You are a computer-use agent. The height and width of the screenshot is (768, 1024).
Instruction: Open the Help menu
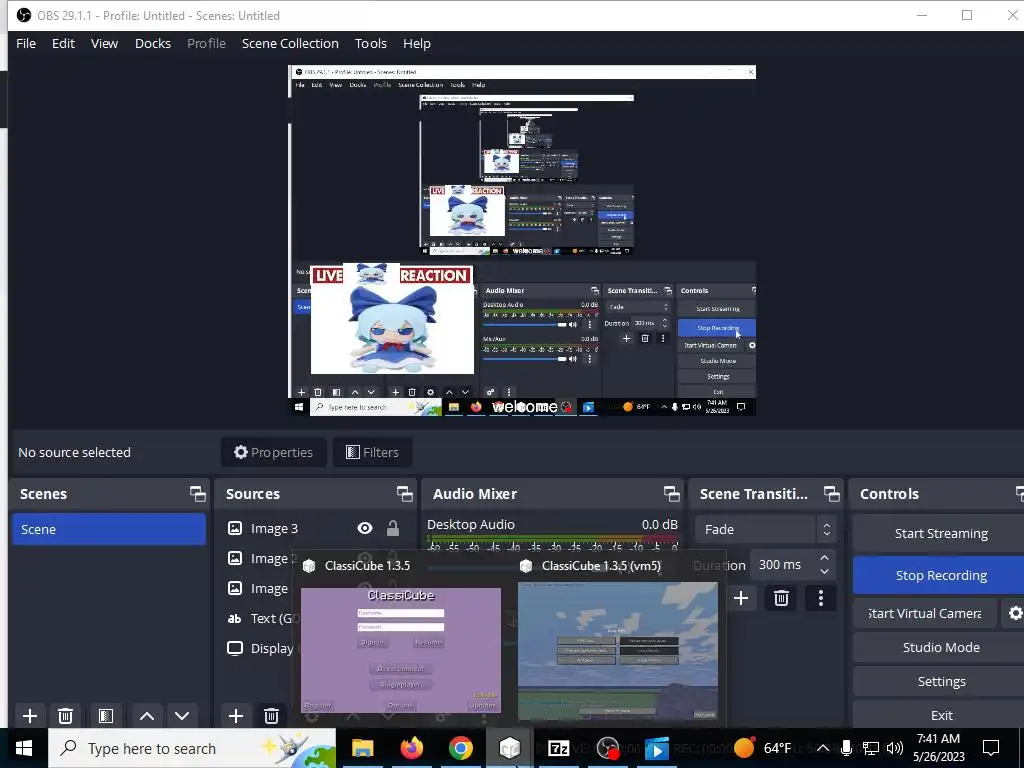(417, 44)
